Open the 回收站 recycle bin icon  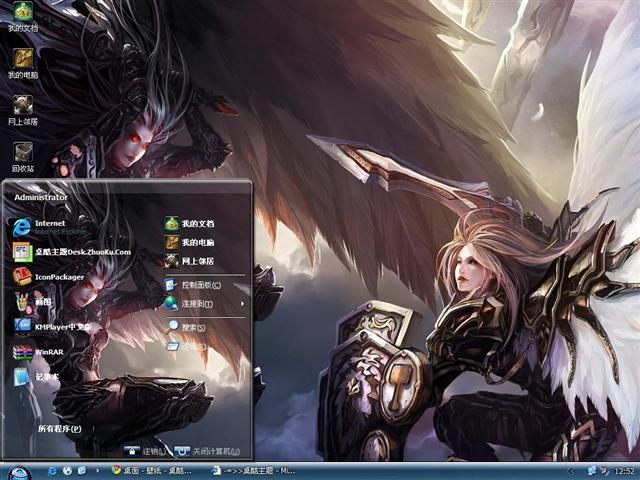(23, 157)
